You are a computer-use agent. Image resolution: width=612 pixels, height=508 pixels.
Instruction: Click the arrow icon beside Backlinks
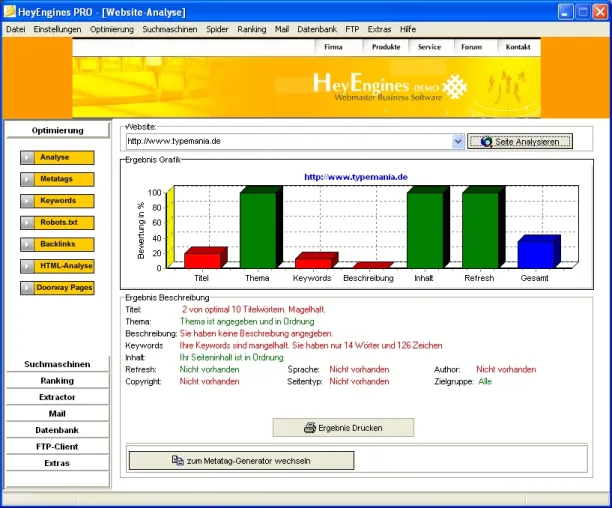[27, 245]
